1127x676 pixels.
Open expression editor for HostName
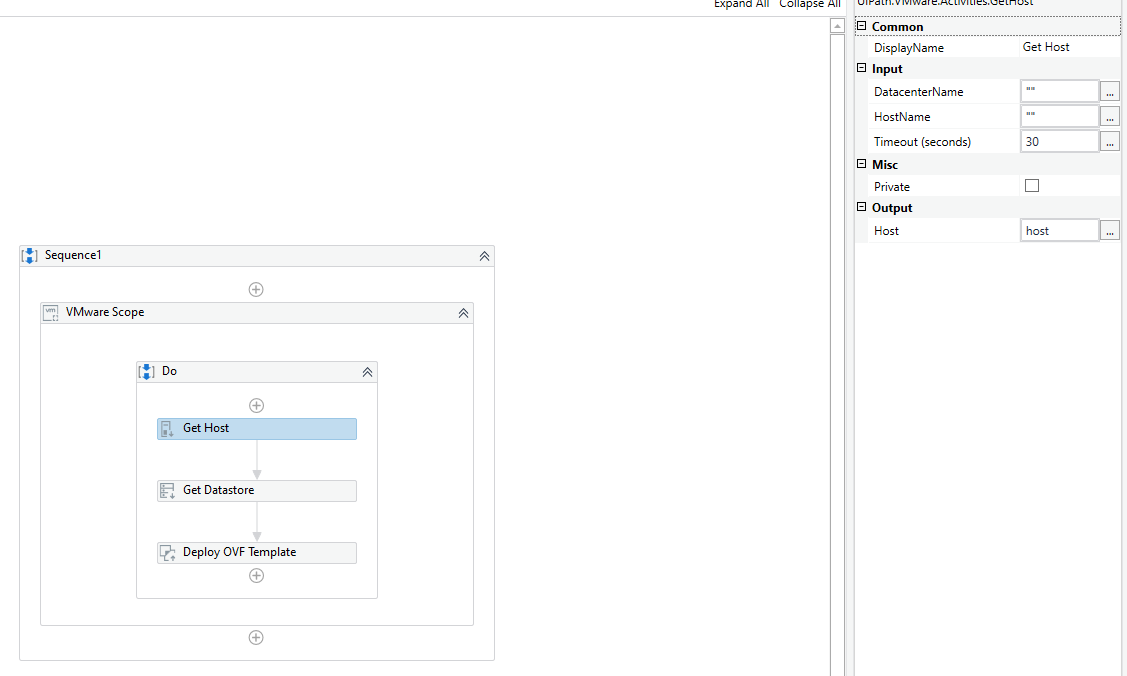coord(1110,116)
